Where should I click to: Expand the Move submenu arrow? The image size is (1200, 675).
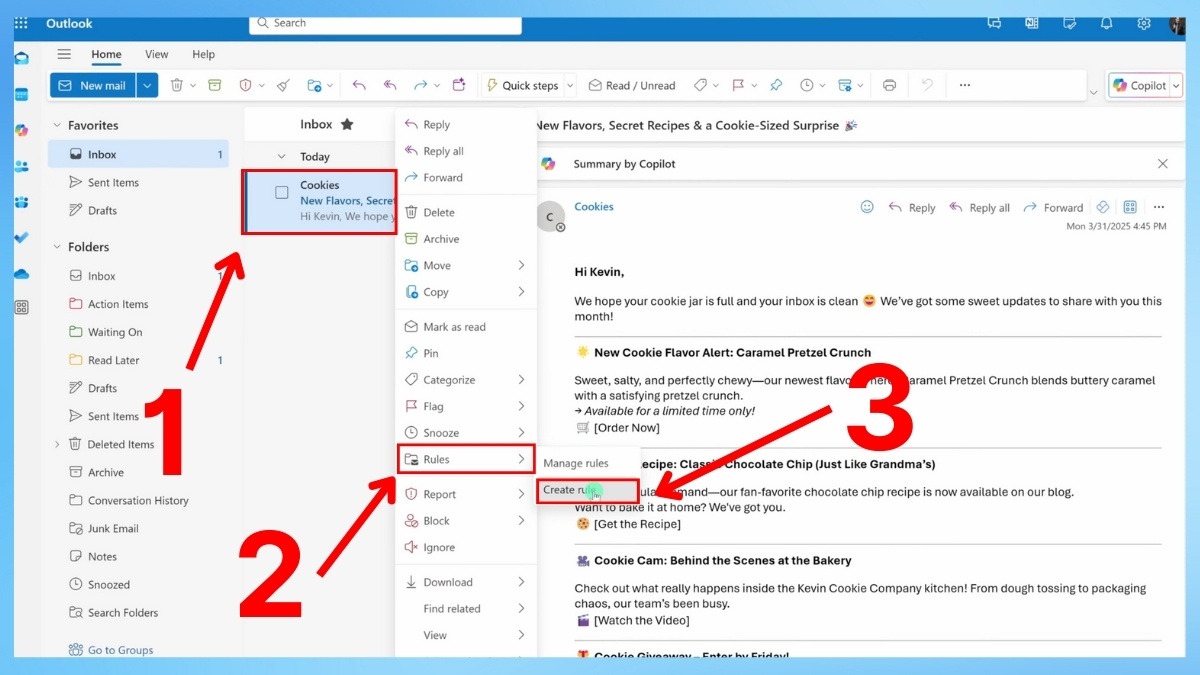pyautogui.click(x=521, y=265)
